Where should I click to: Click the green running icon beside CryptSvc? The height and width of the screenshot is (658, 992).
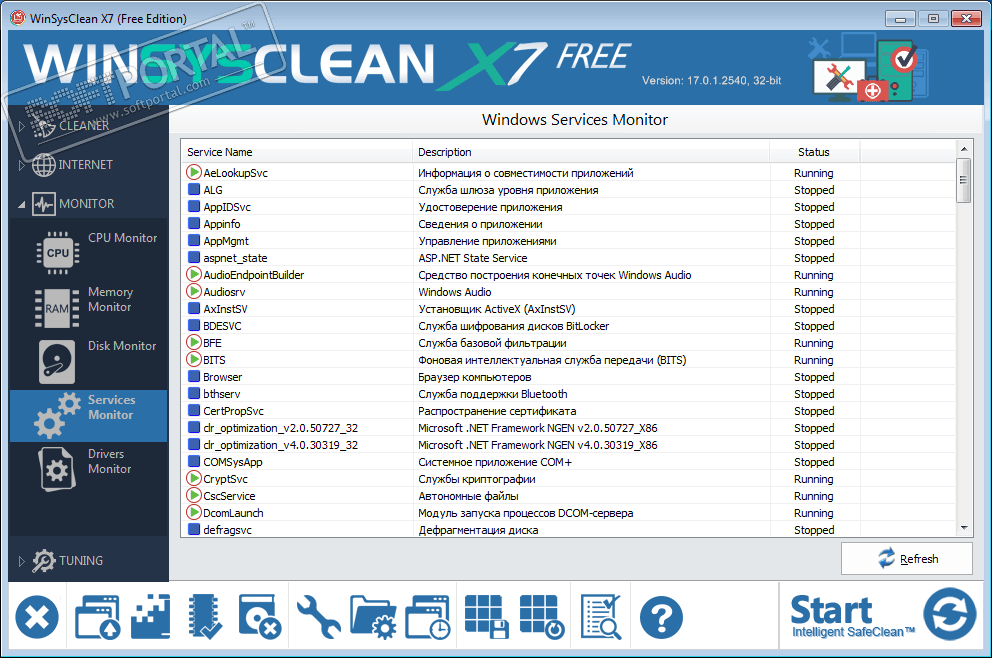coord(194,478)
